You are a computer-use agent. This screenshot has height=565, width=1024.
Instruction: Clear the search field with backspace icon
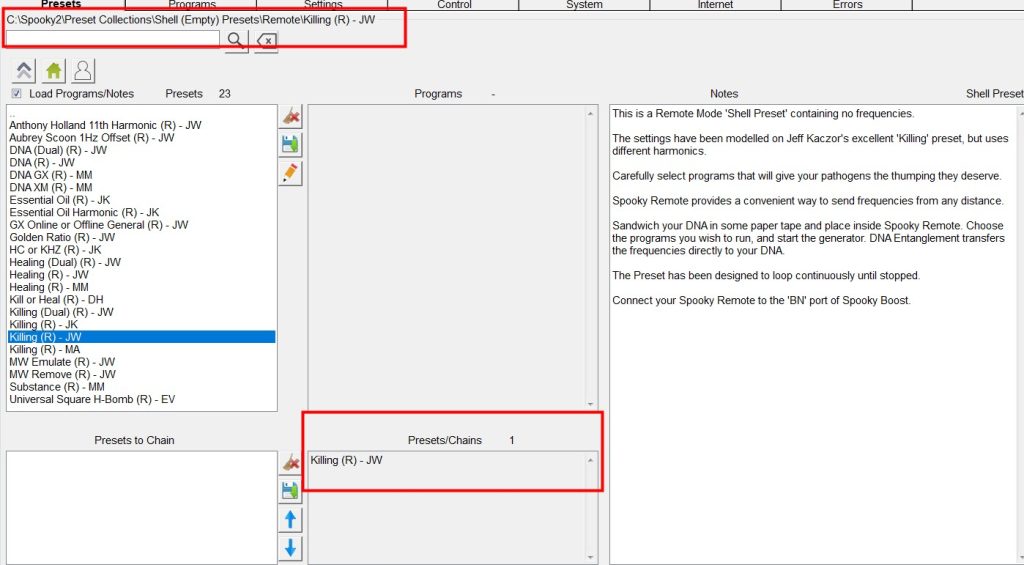point(266,40)
